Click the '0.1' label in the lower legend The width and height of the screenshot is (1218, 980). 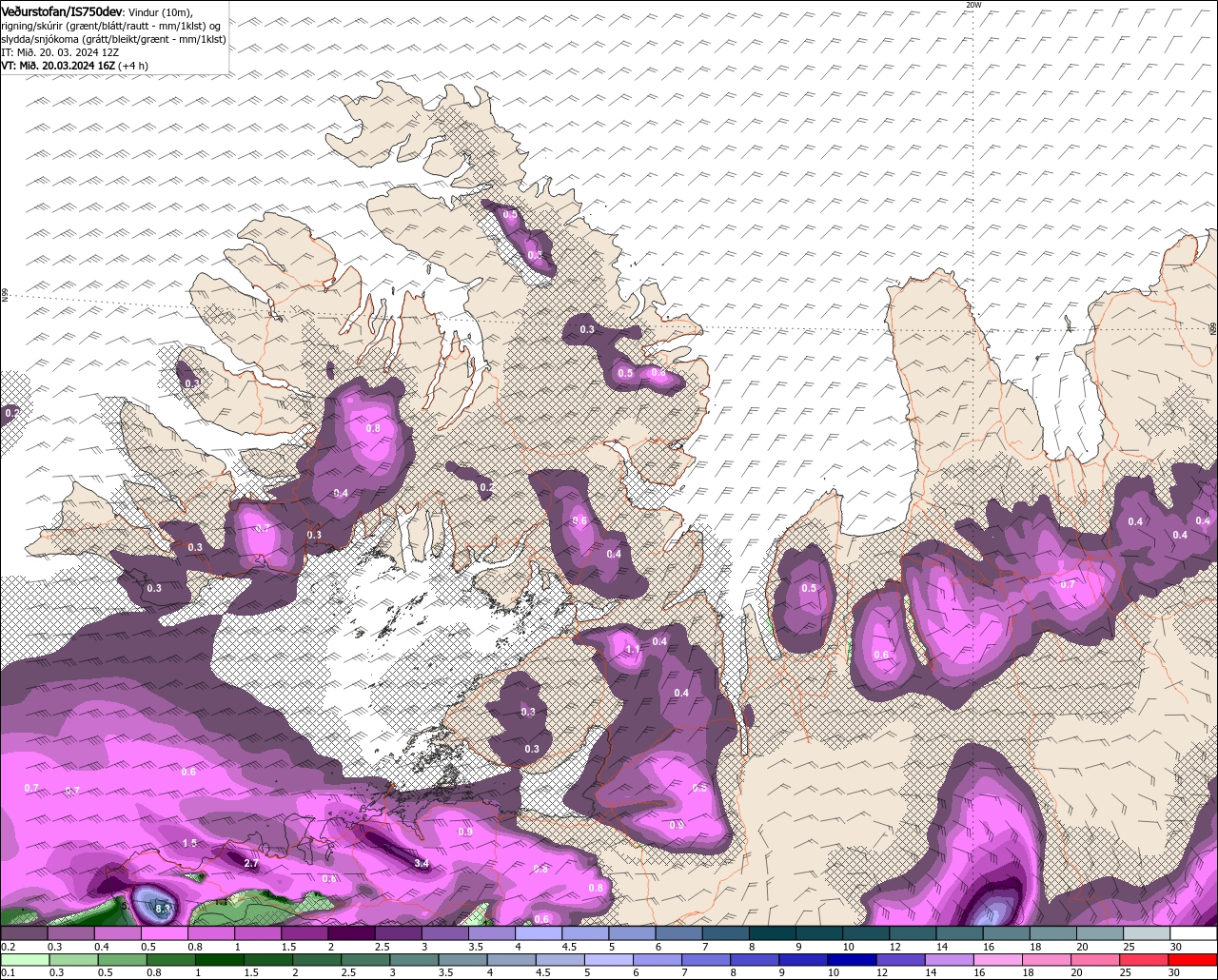(x=9, y=972)
